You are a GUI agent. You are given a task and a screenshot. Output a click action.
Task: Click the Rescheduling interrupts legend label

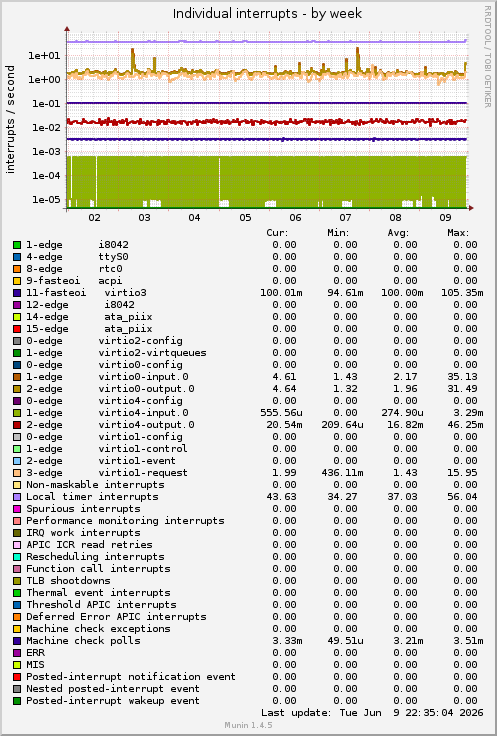pos(95,557)
